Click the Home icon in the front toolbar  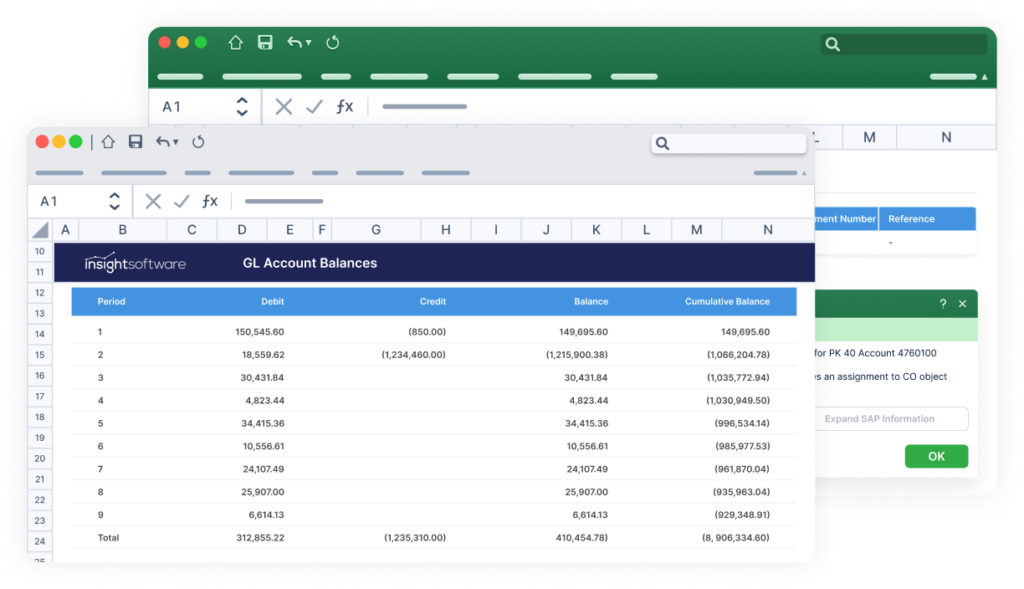click(x=107, y=142)
